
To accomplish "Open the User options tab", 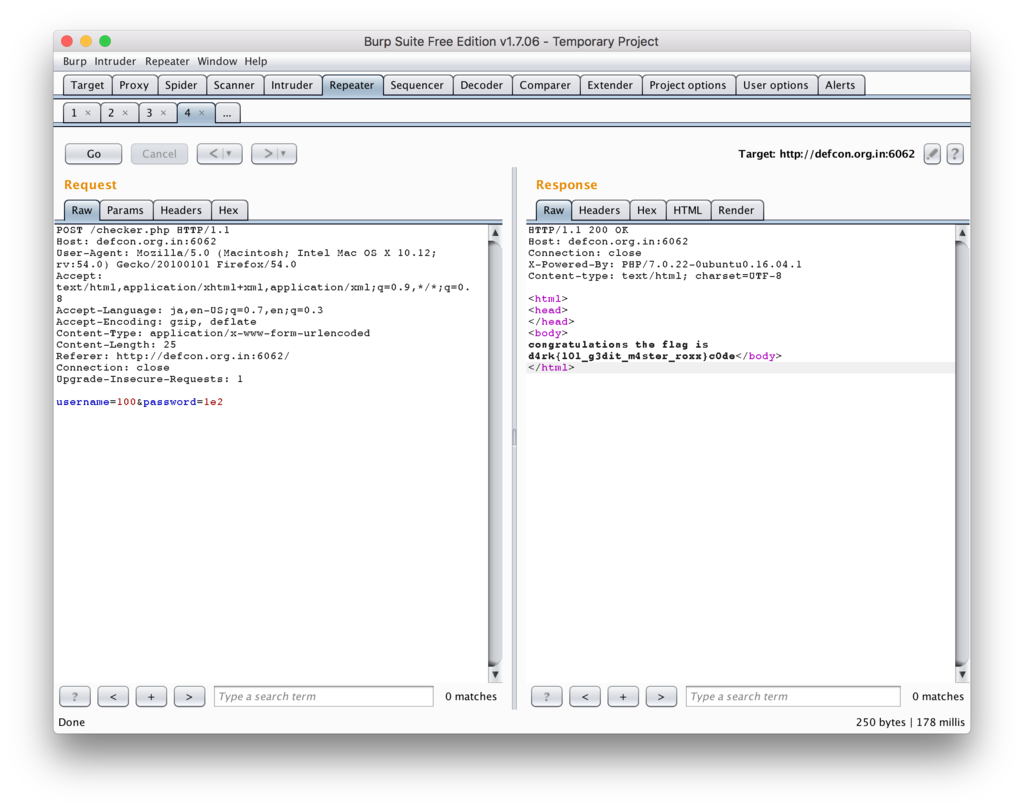I will [x=775, y=85].
